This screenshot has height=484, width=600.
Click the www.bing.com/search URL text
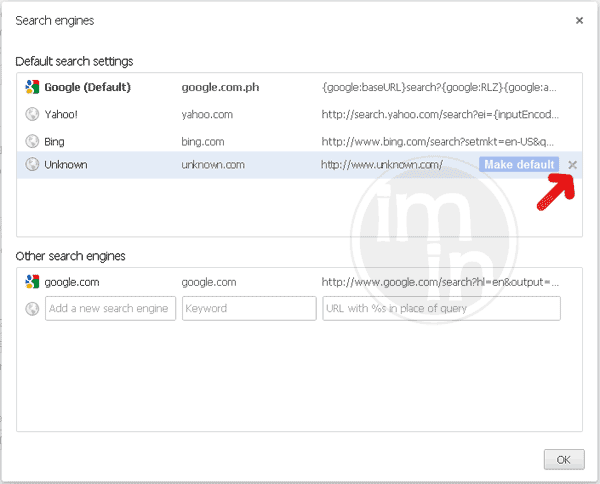click(437, 142)
